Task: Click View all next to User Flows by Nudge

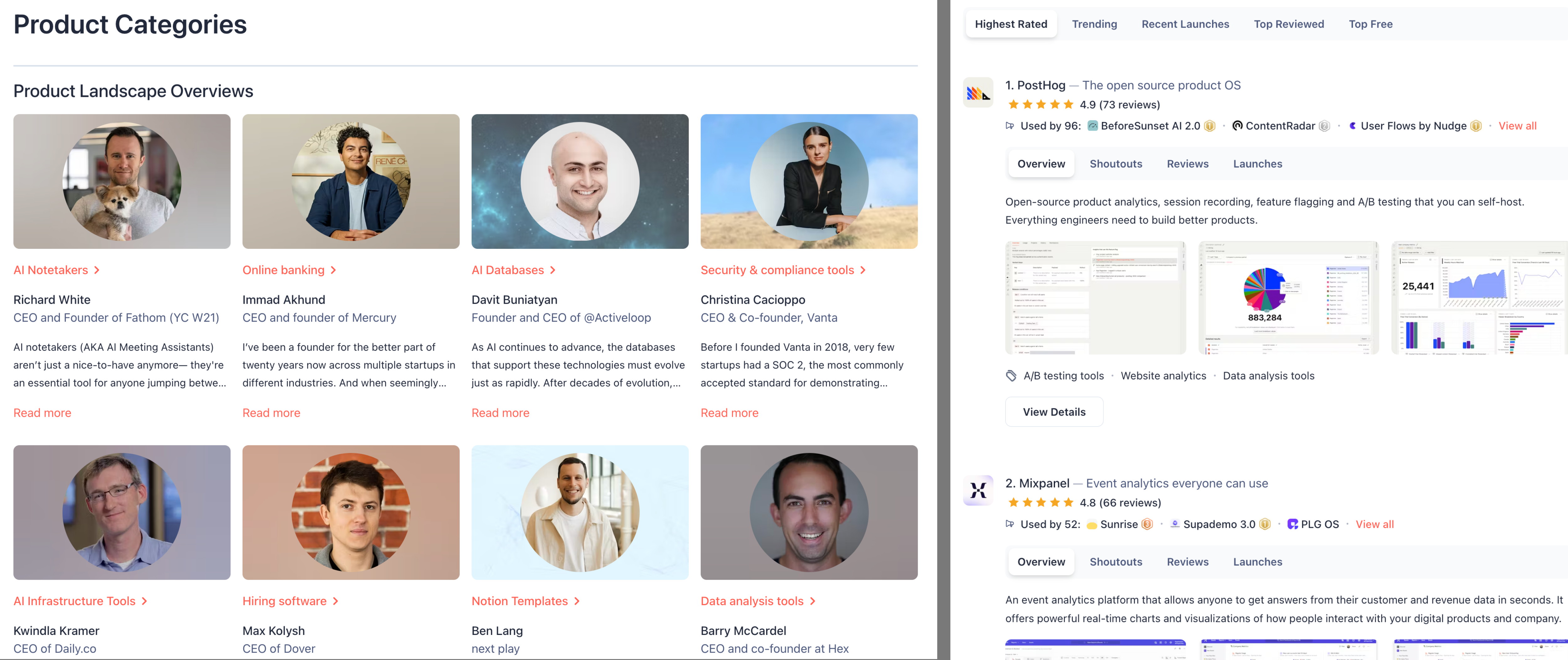Action: pos(1517,126)
